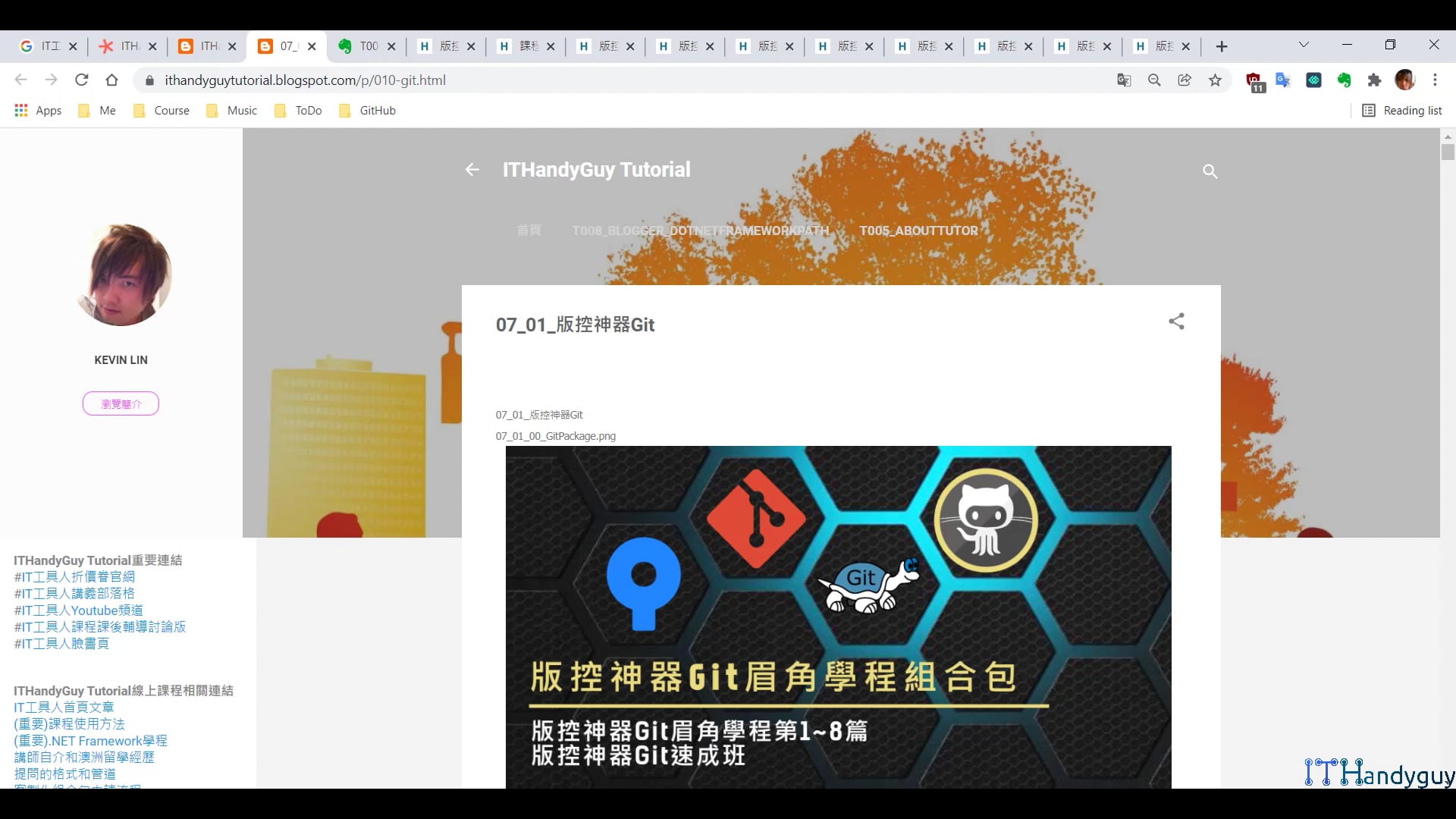Image resolution: width=1456 pixels, height=819 pixels.
Task: Open the Reading list panel
Action: pyautogui.click(x=1402, y=111)
